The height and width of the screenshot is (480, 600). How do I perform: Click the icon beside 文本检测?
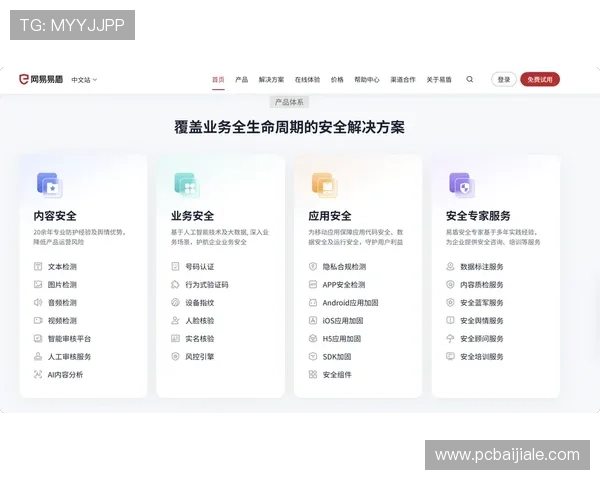coord(38,266)
